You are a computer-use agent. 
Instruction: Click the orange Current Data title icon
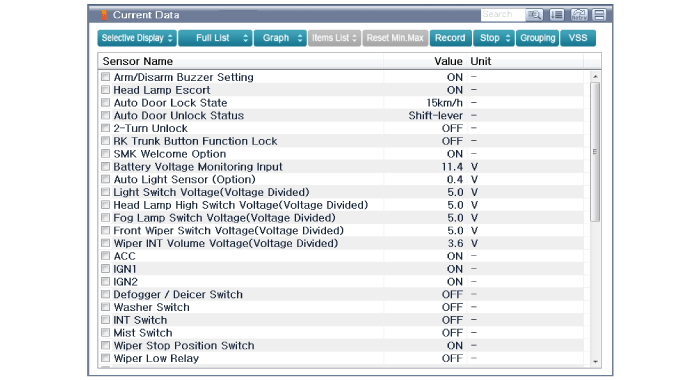[104, 15]
